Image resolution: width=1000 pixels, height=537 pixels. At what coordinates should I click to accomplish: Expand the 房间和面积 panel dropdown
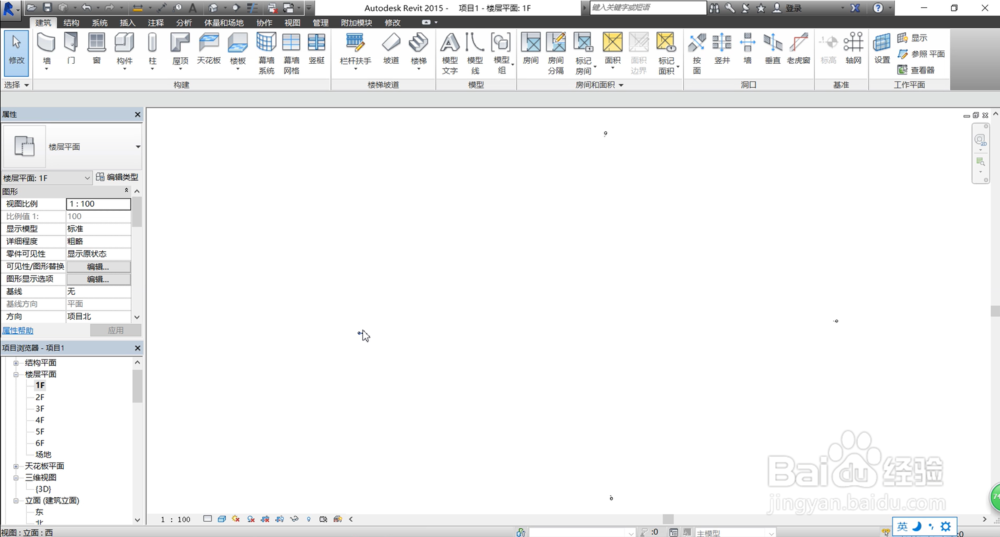coord(599,85)
